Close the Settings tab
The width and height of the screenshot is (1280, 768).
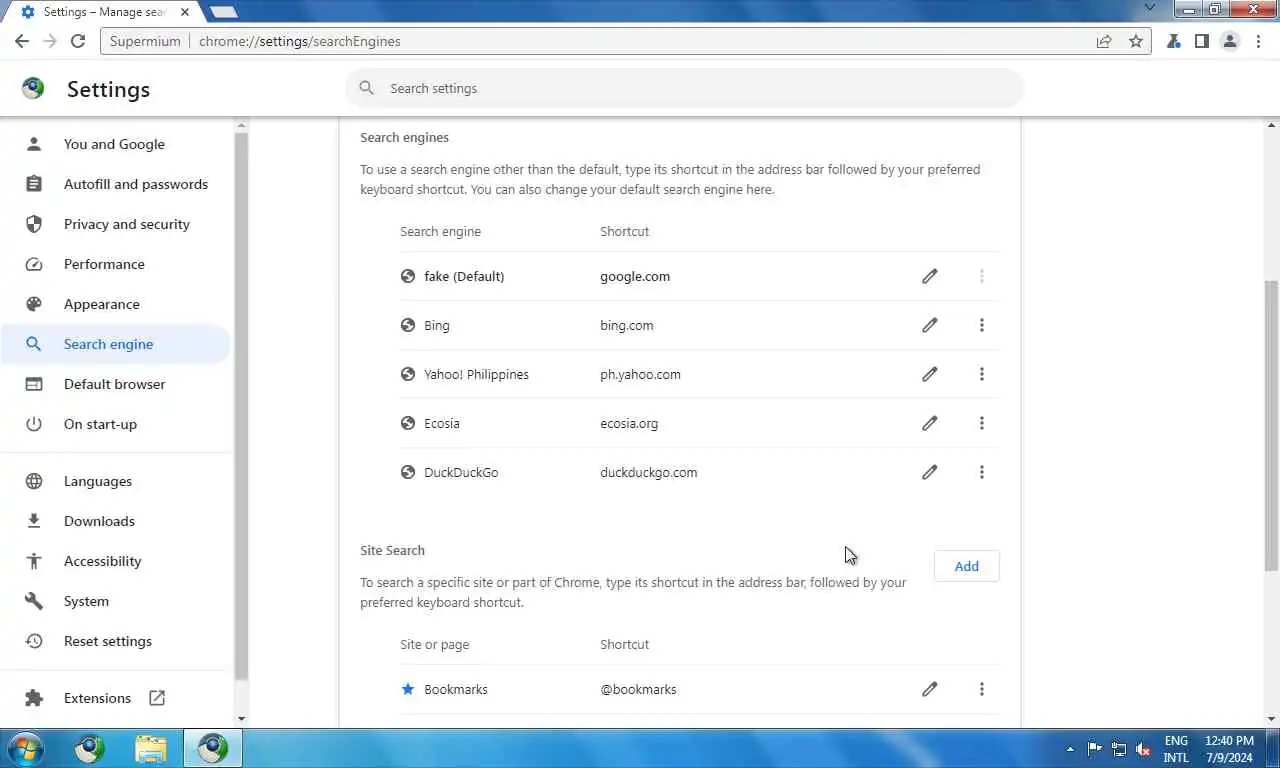[x=185, y=12]
